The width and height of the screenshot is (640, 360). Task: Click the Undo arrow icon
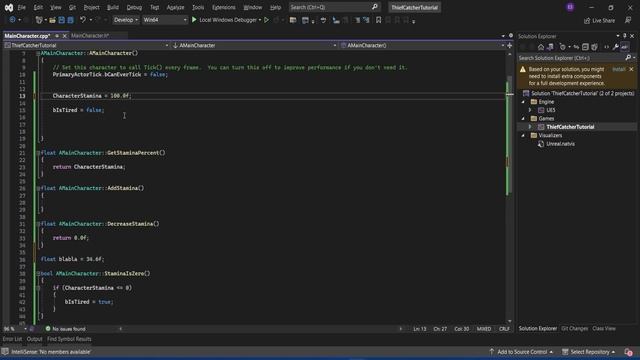pos(83,20)
